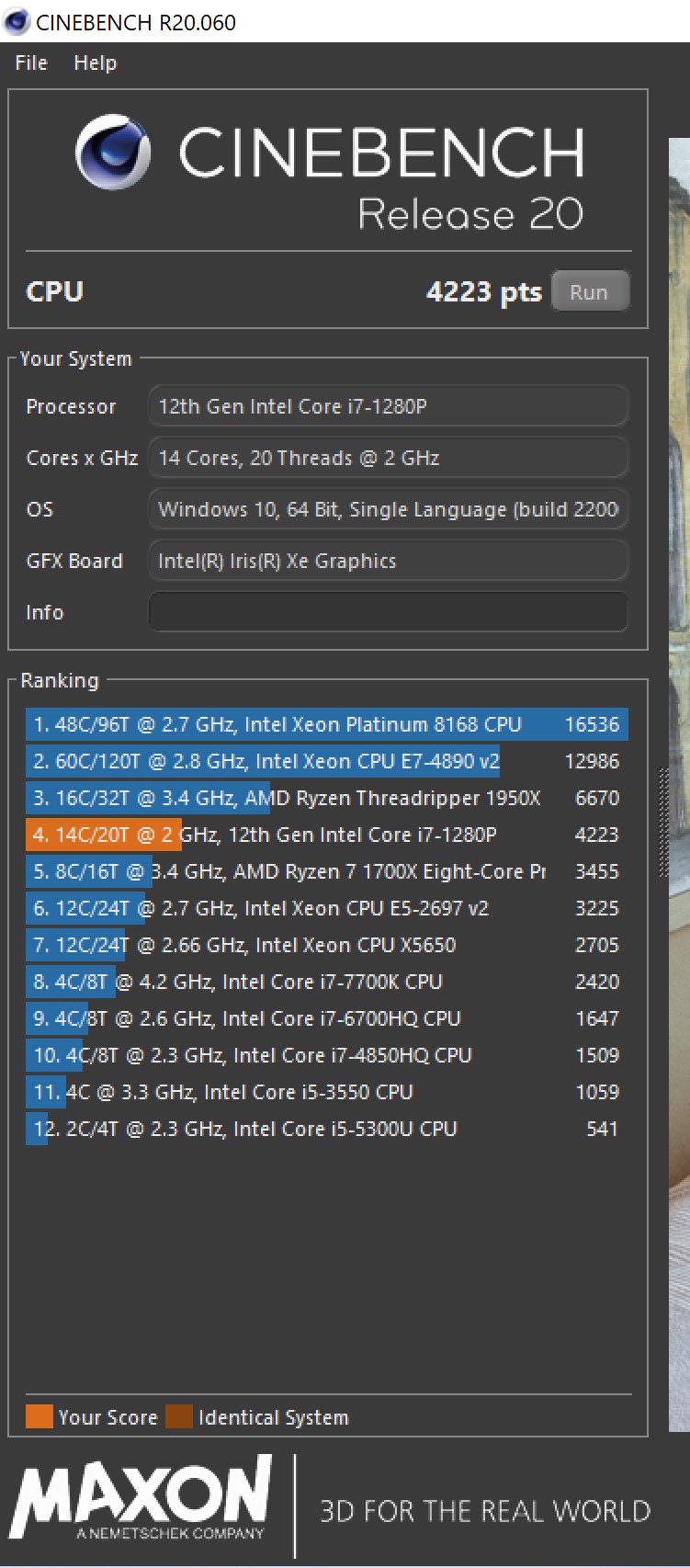The width and height of the screenshot is (690, 1568).
Task: Click the Ranking section label
Action: [60, 680]
